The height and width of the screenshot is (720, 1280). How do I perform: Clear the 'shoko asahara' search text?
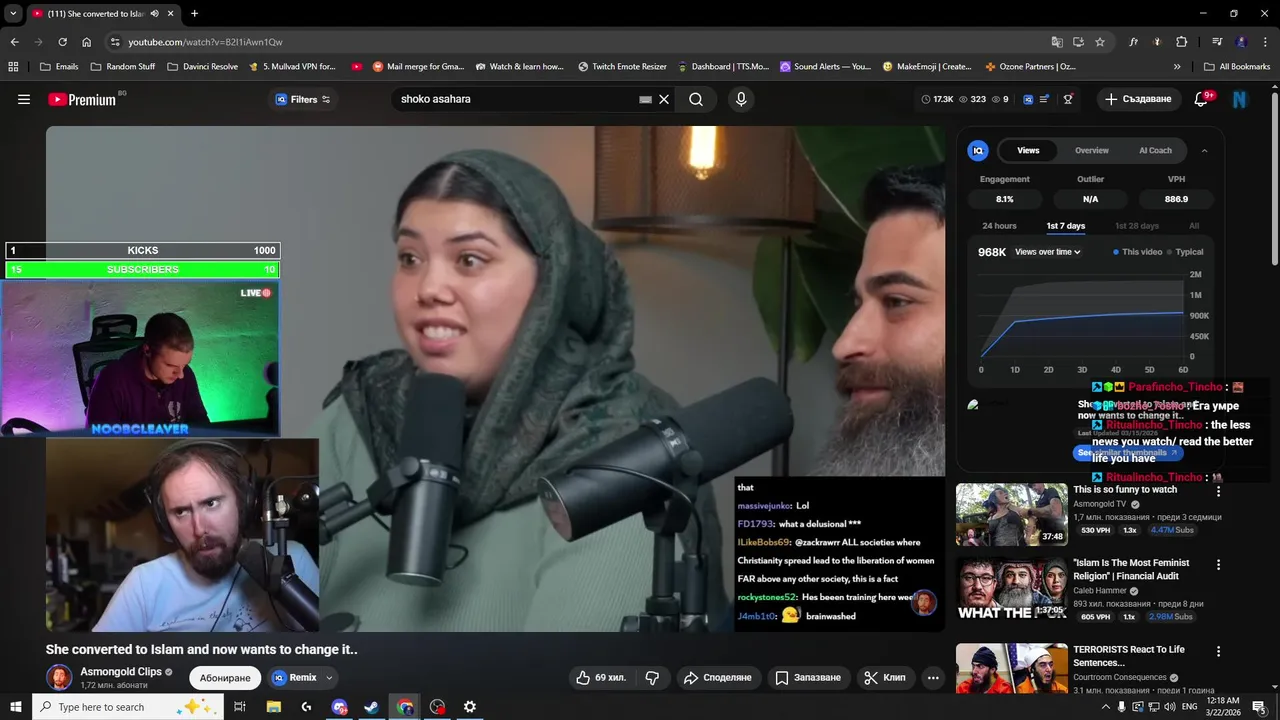663,99
